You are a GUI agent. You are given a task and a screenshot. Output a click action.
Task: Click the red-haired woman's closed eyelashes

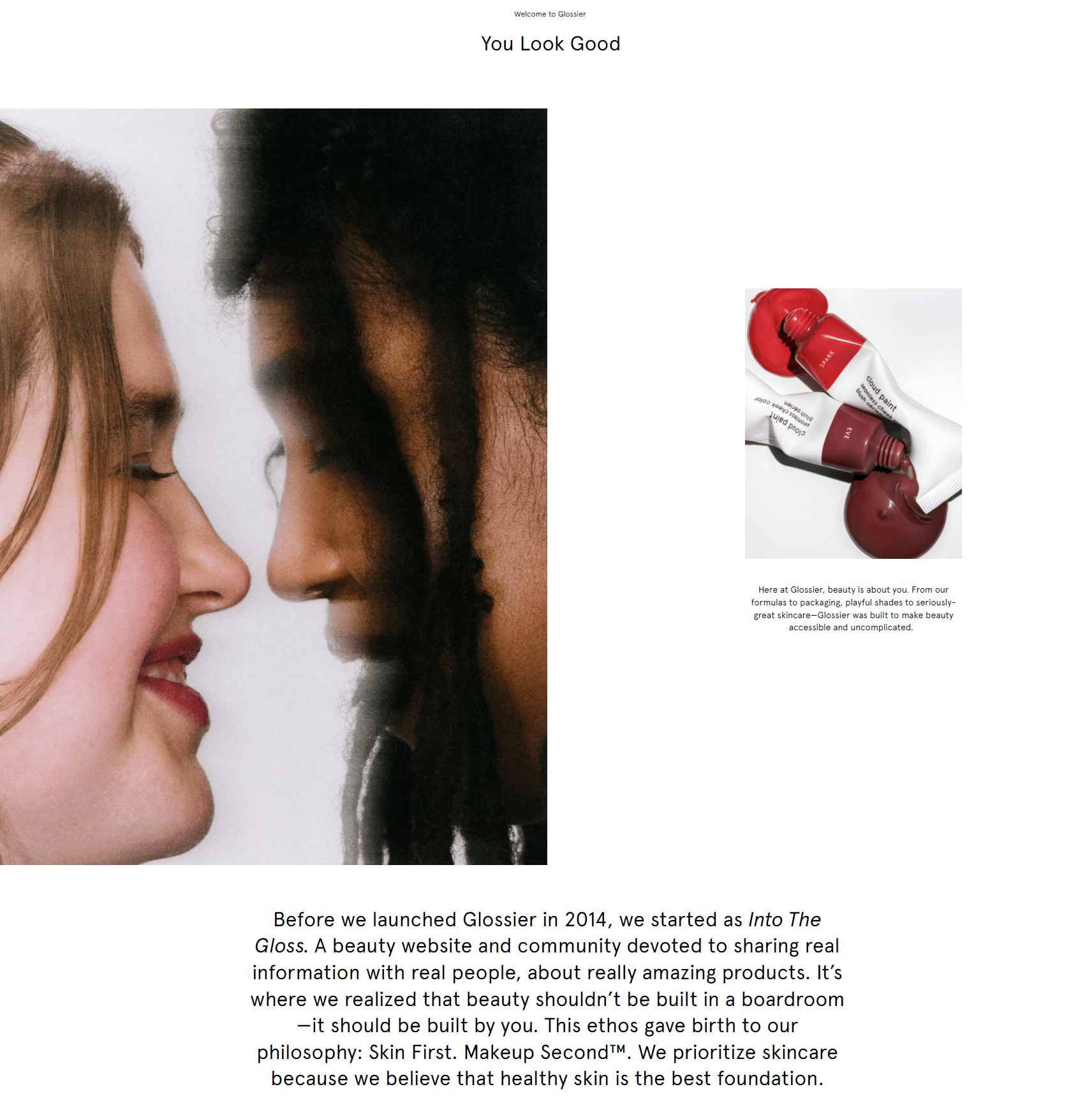coord(153,472)
